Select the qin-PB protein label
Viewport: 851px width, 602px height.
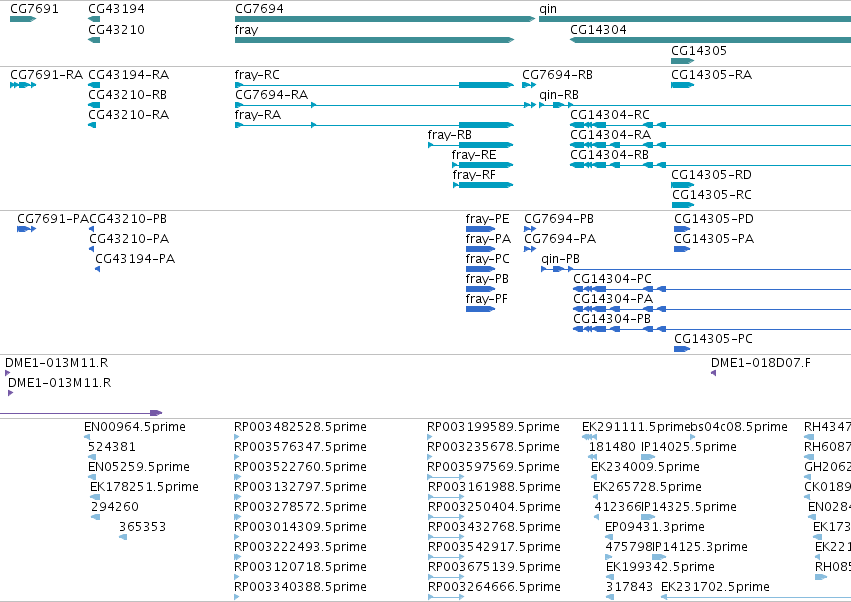(x=560, y=259)
